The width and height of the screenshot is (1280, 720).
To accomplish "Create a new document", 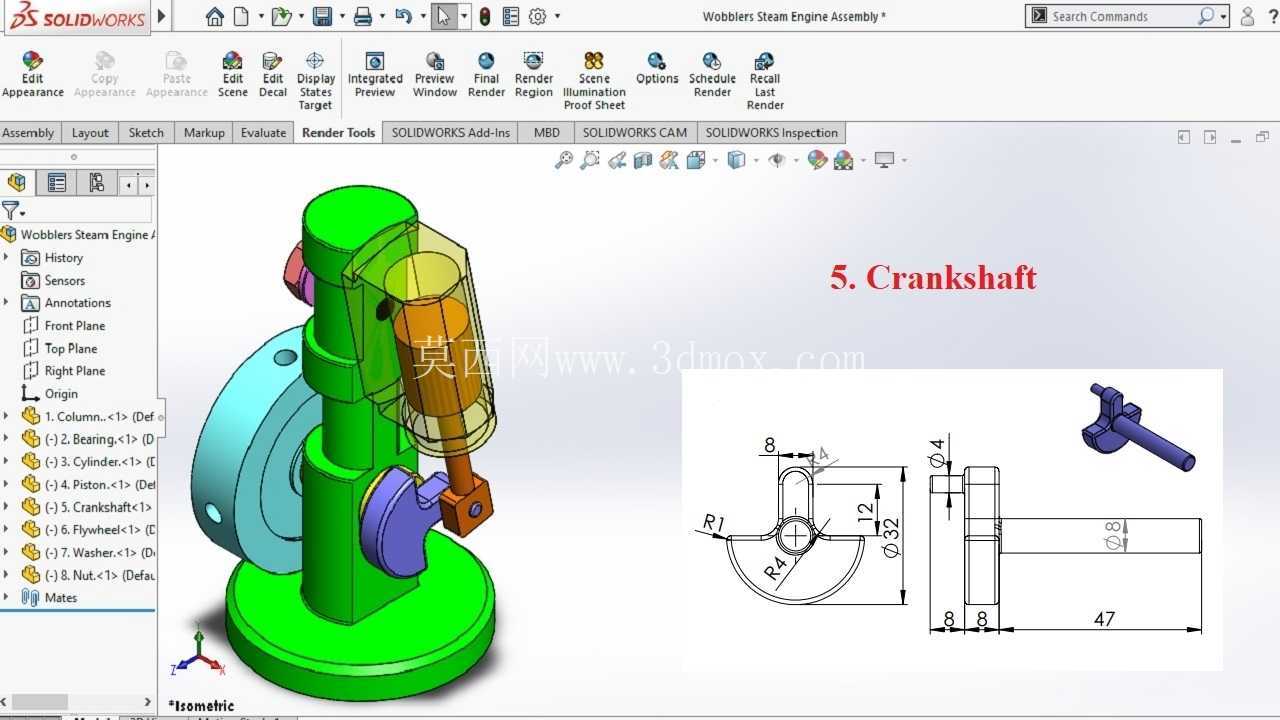I will tap(241, 16).
